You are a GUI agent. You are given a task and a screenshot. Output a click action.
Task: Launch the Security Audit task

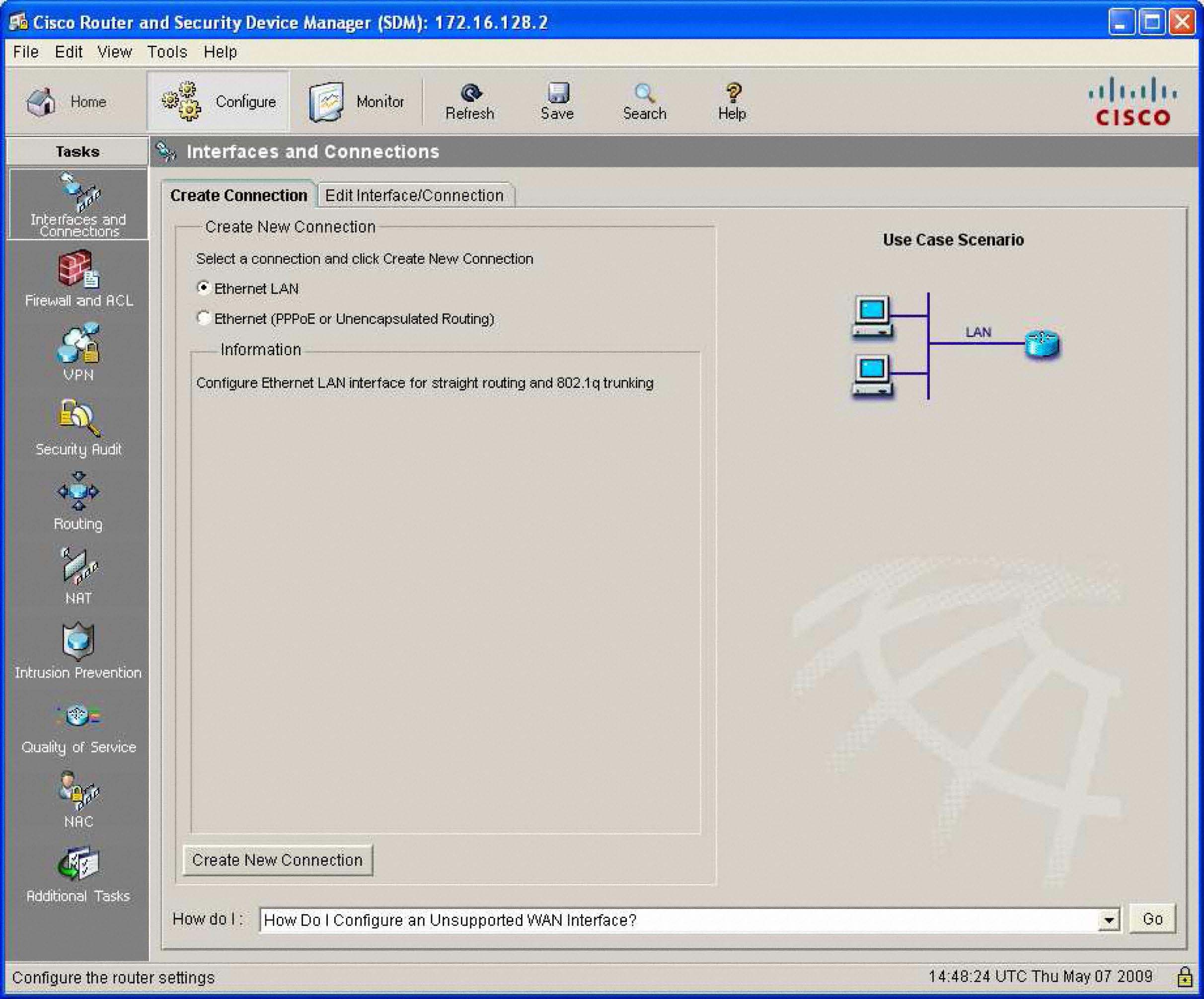click(78, 427)
